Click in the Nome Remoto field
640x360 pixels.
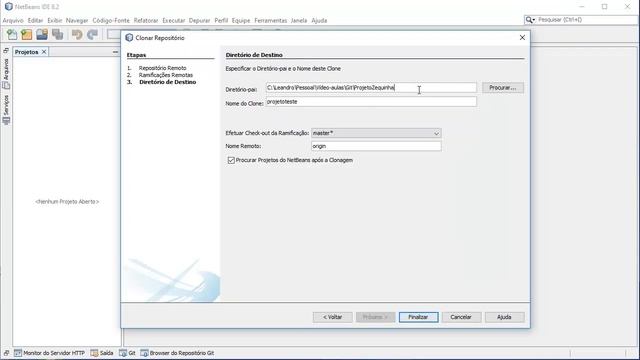(x=376, y=146)
